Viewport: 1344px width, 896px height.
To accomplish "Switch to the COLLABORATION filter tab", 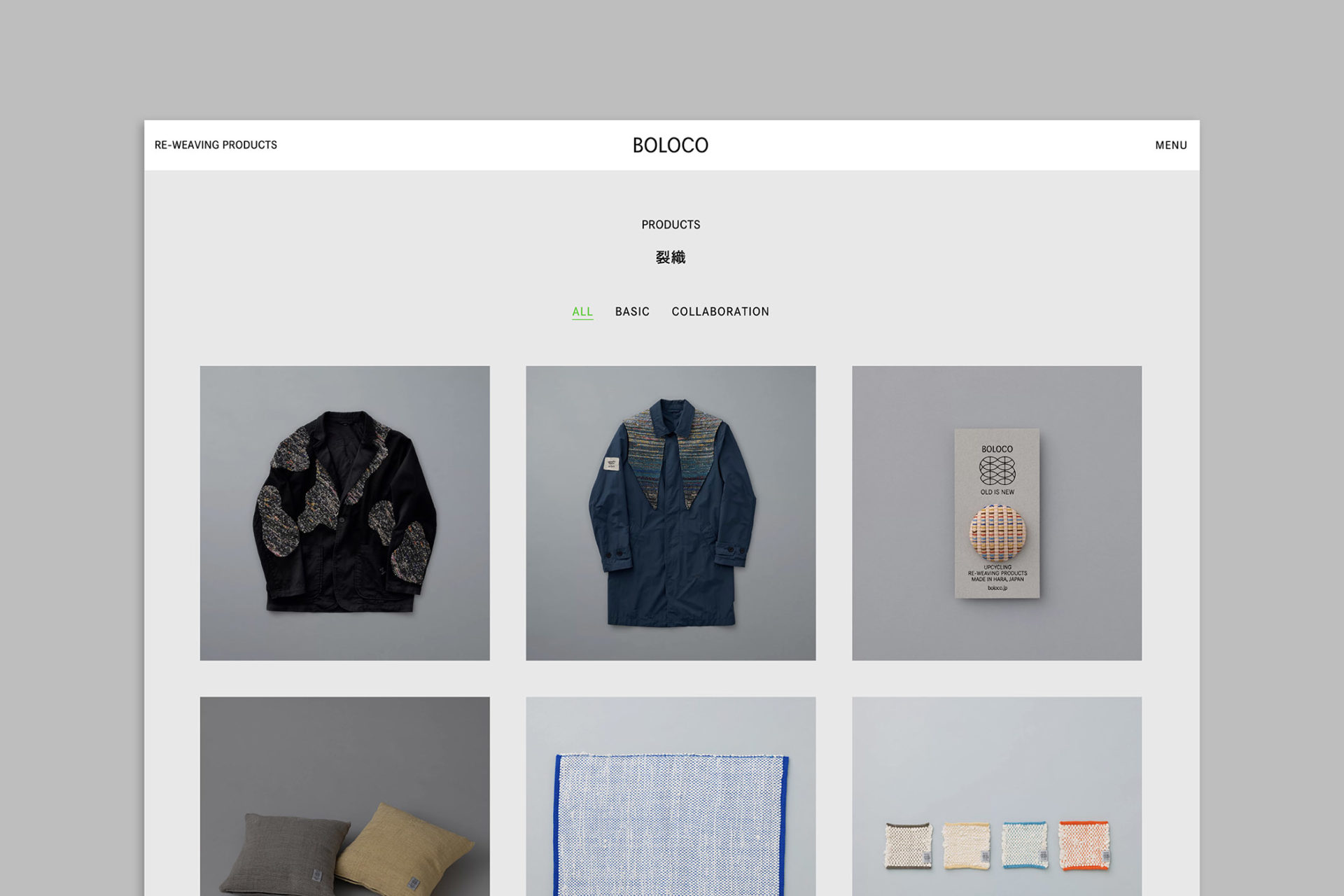I will coord(720,311).
